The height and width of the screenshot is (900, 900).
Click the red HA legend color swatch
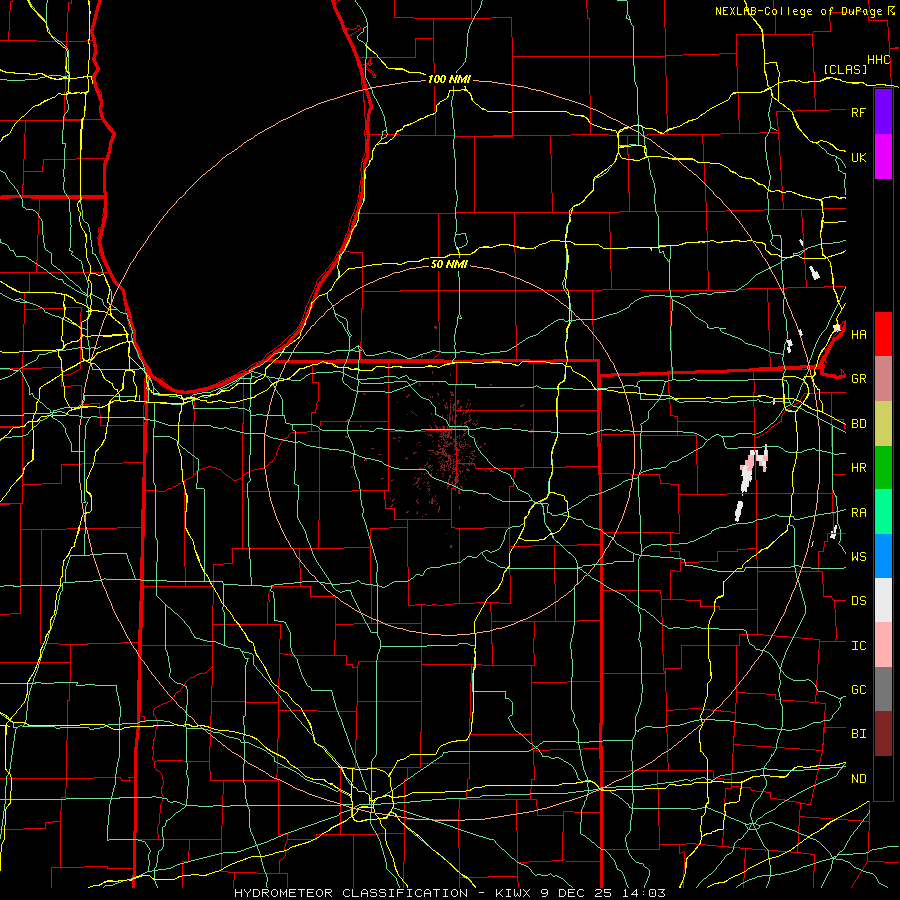click(883, 334)
